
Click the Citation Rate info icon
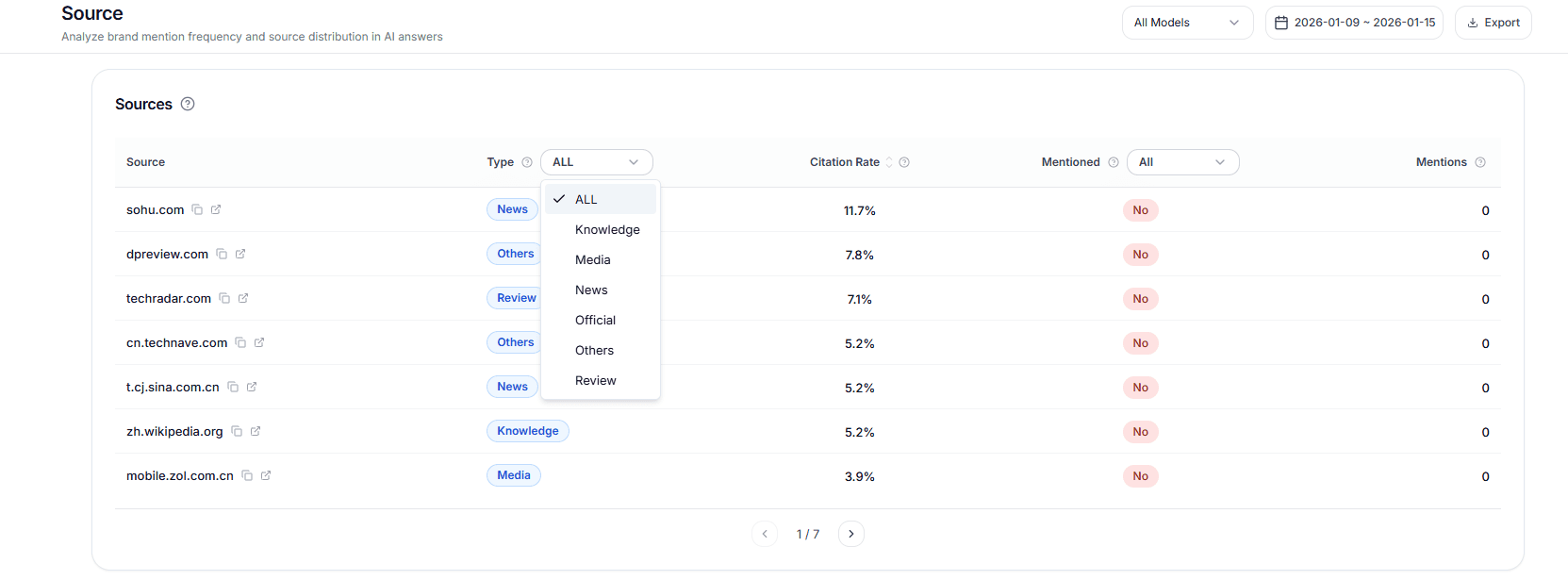(x=904, y=162)
